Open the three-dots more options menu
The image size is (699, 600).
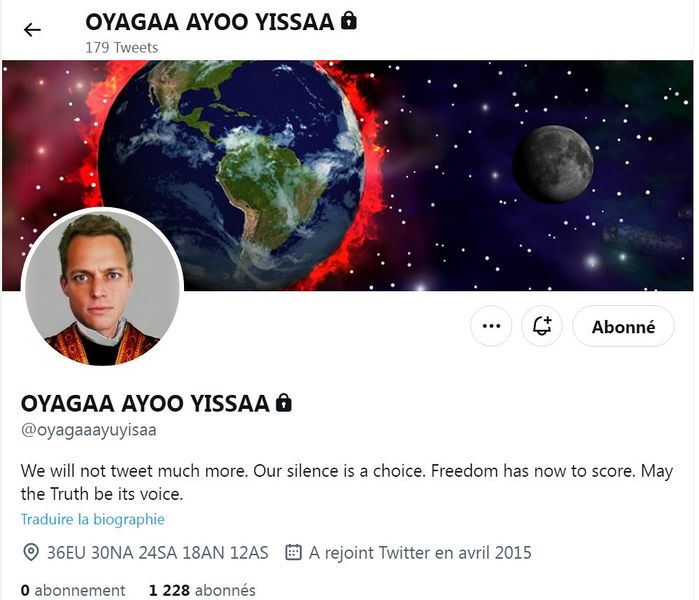(x=491, y=326)
